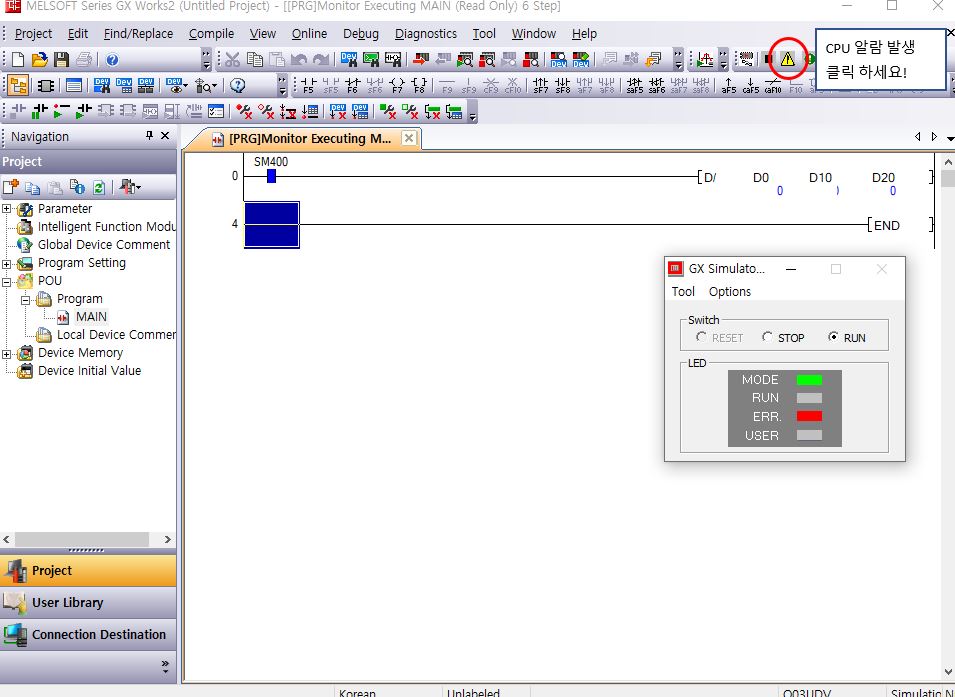
Task: Select the SM400 contact in ladder
Action: pos(271,176)
